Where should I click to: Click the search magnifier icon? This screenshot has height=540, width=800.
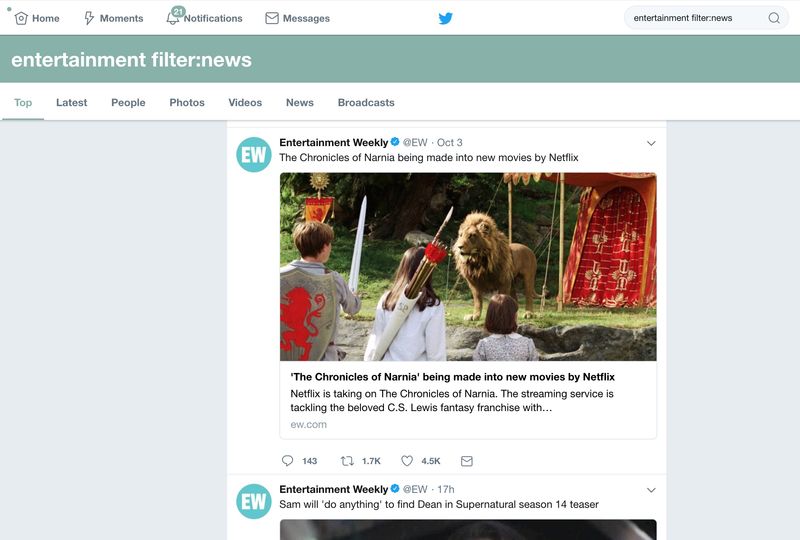point(774,18)
